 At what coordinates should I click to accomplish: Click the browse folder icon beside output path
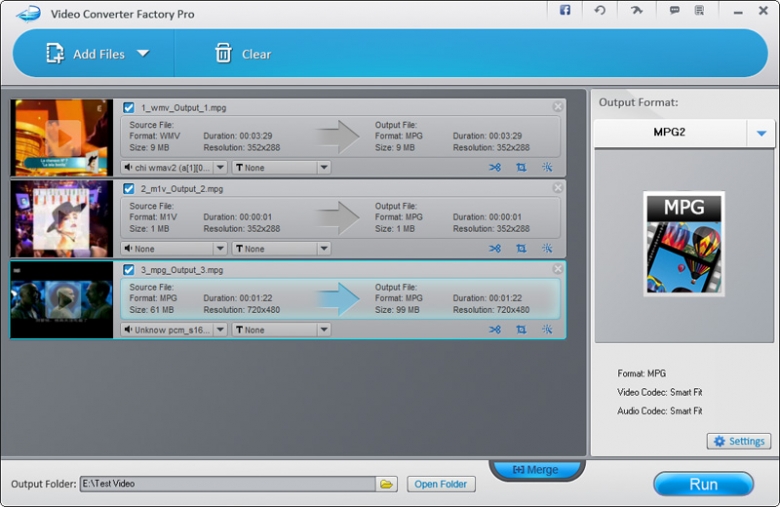386,484
